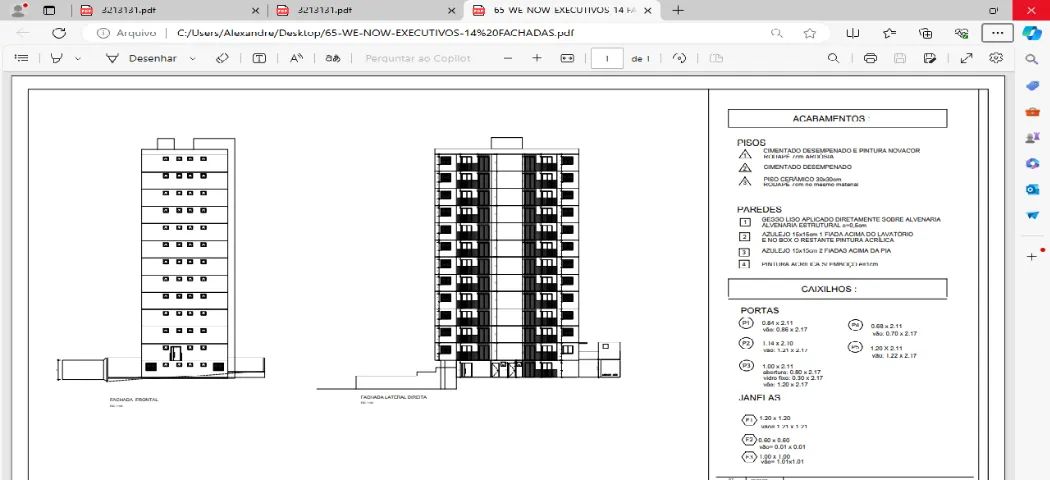
Task: Save the PDF file
Action: (x=900, y=58)
